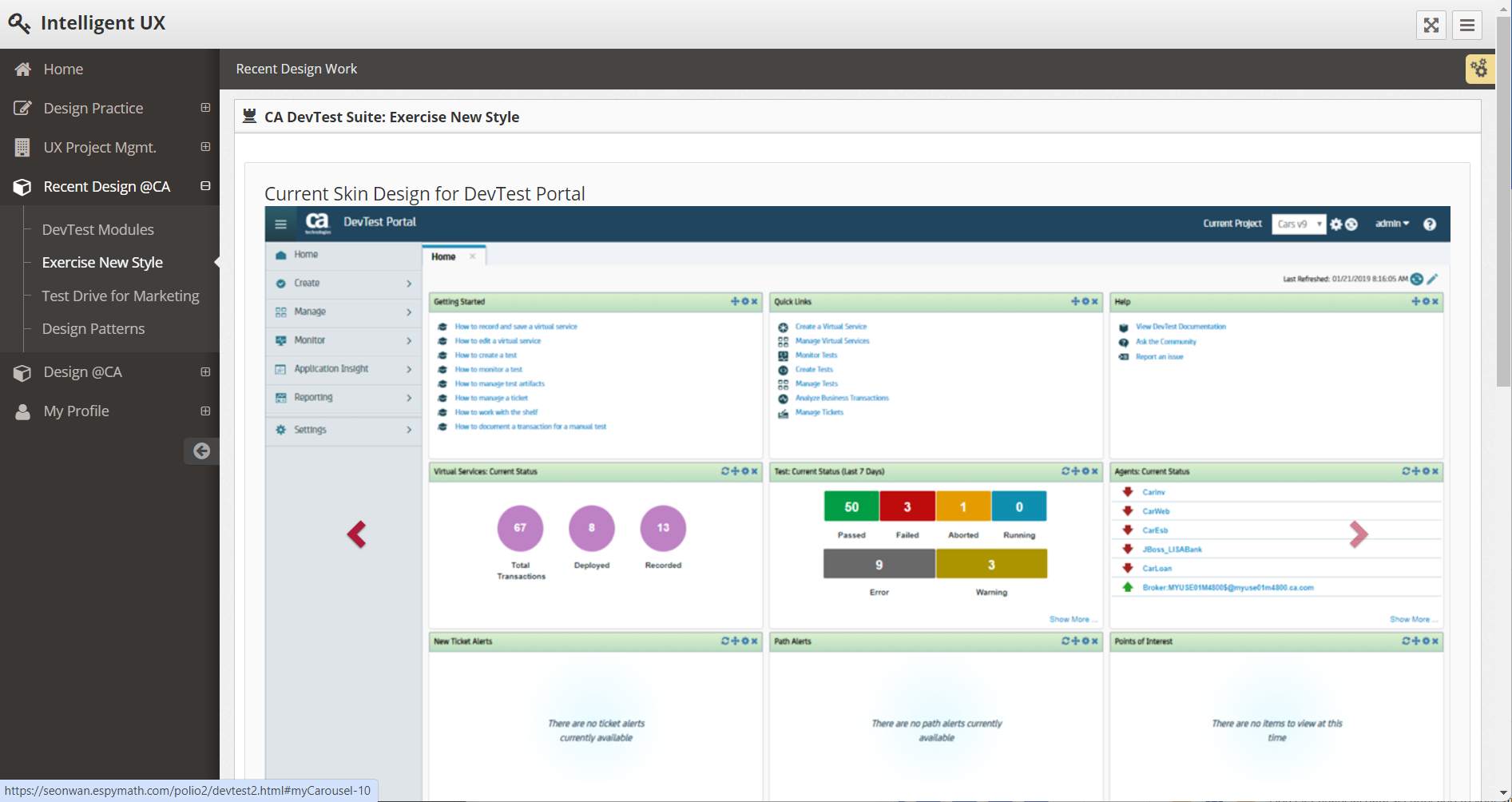Go to the previous carousel slide
Viewport: 1512px width, 802px height.
(x=356, y=534)
